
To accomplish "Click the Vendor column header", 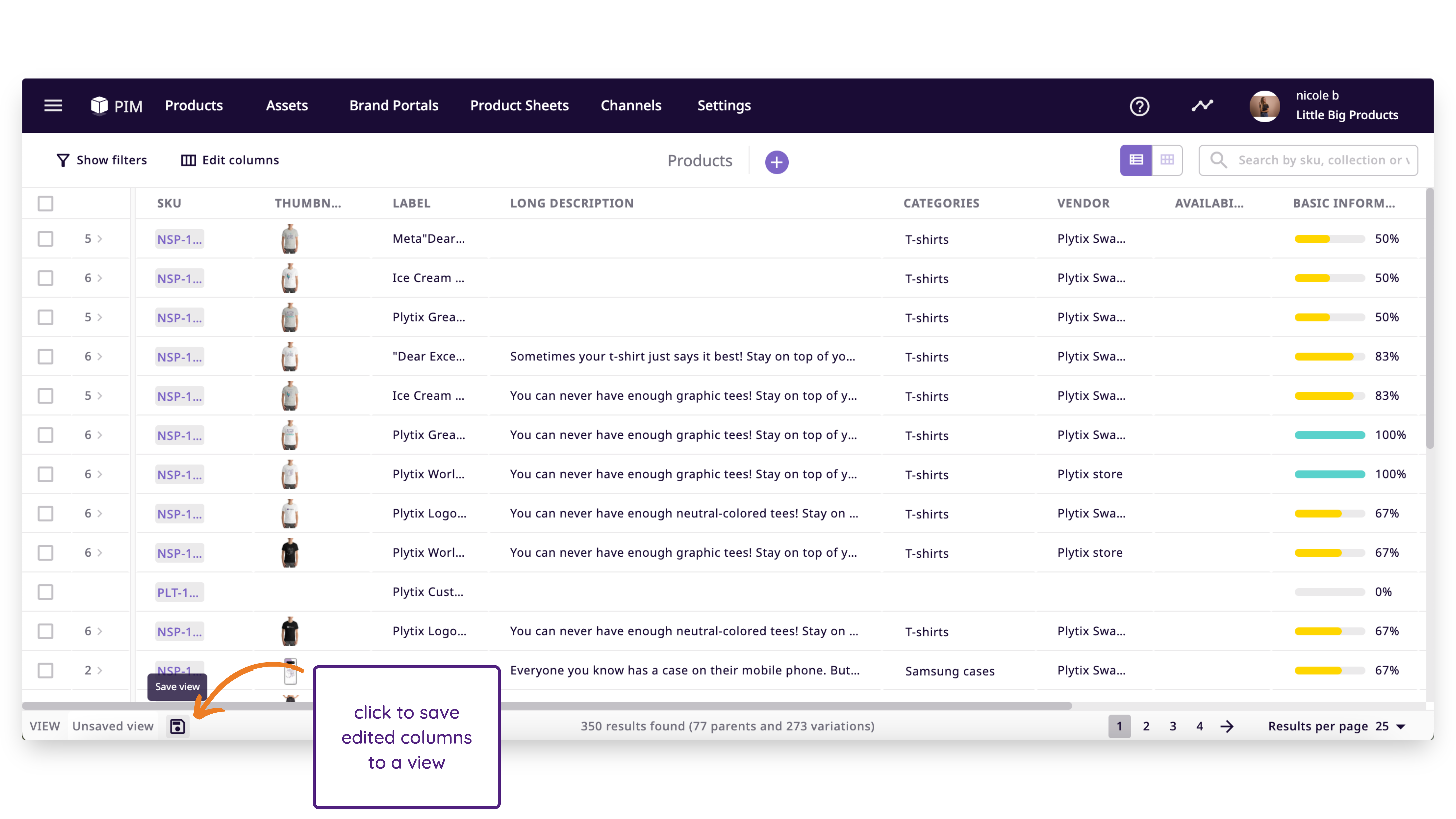I will pyautogui.click(x=1083, y=203).
